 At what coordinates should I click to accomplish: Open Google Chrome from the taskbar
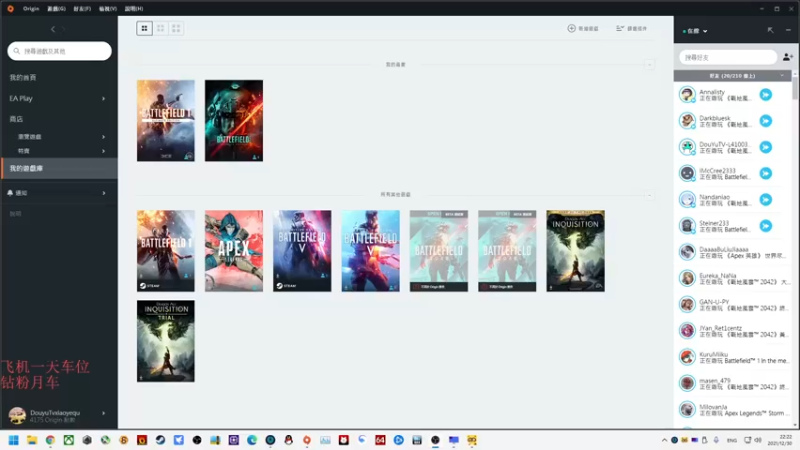point(50,440)
